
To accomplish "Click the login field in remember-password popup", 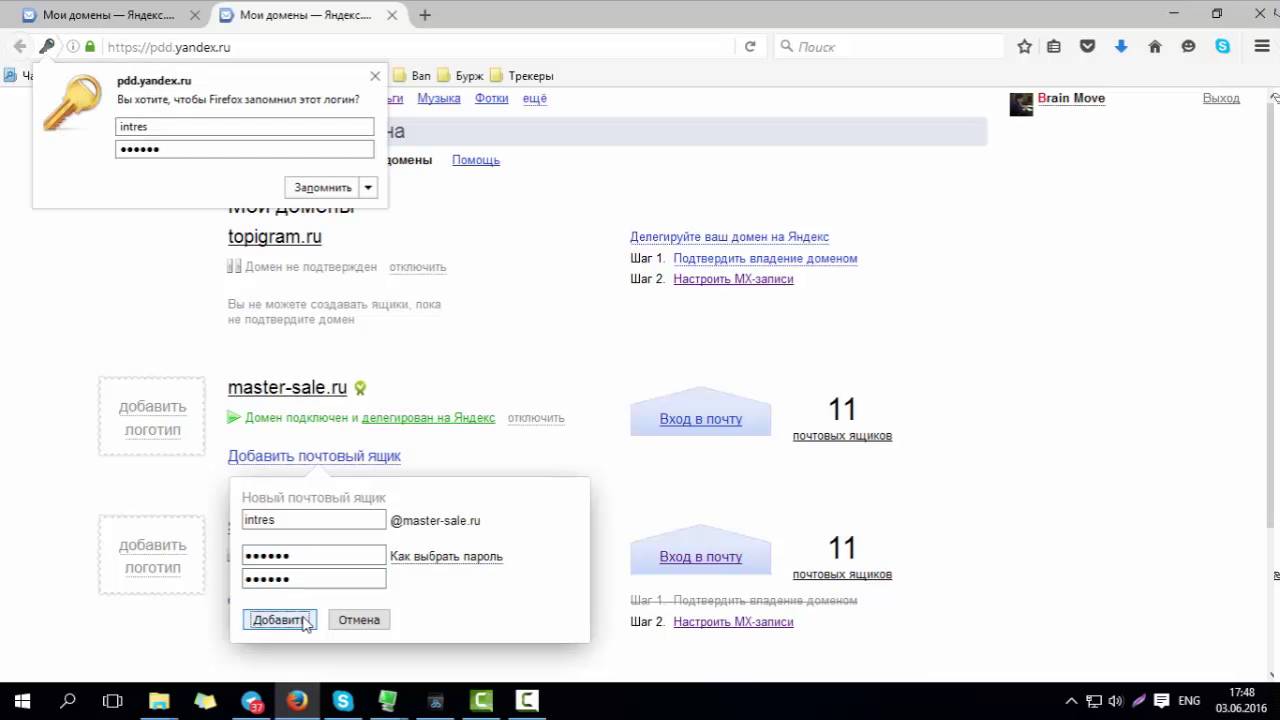I will click(x=245, y=127).
